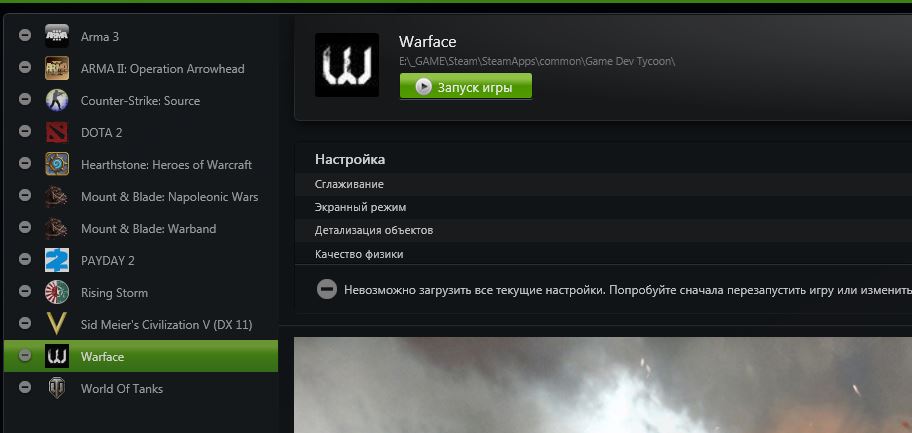This screenshot has width=912, height=433.
Task: Select World Of Tanks entry
Action: click(x=141, y=388)
